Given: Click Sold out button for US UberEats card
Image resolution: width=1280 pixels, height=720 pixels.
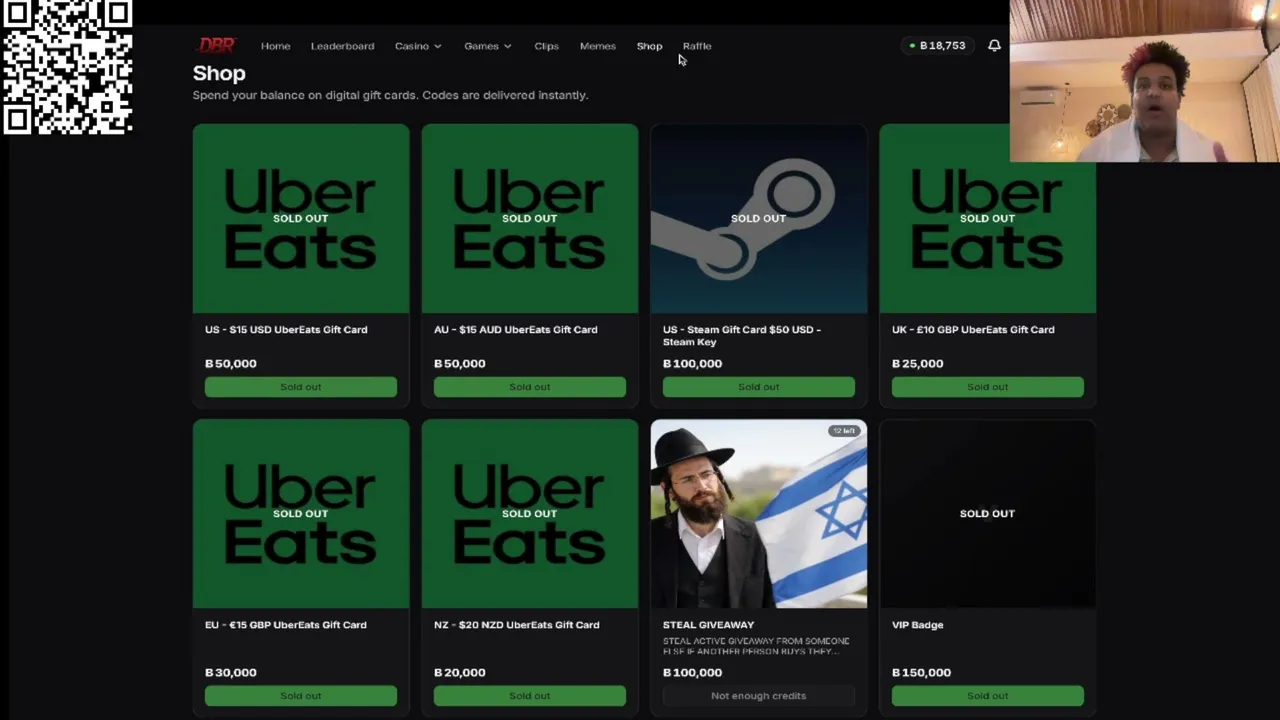Looking at the screenshot, I should (301, 387).
